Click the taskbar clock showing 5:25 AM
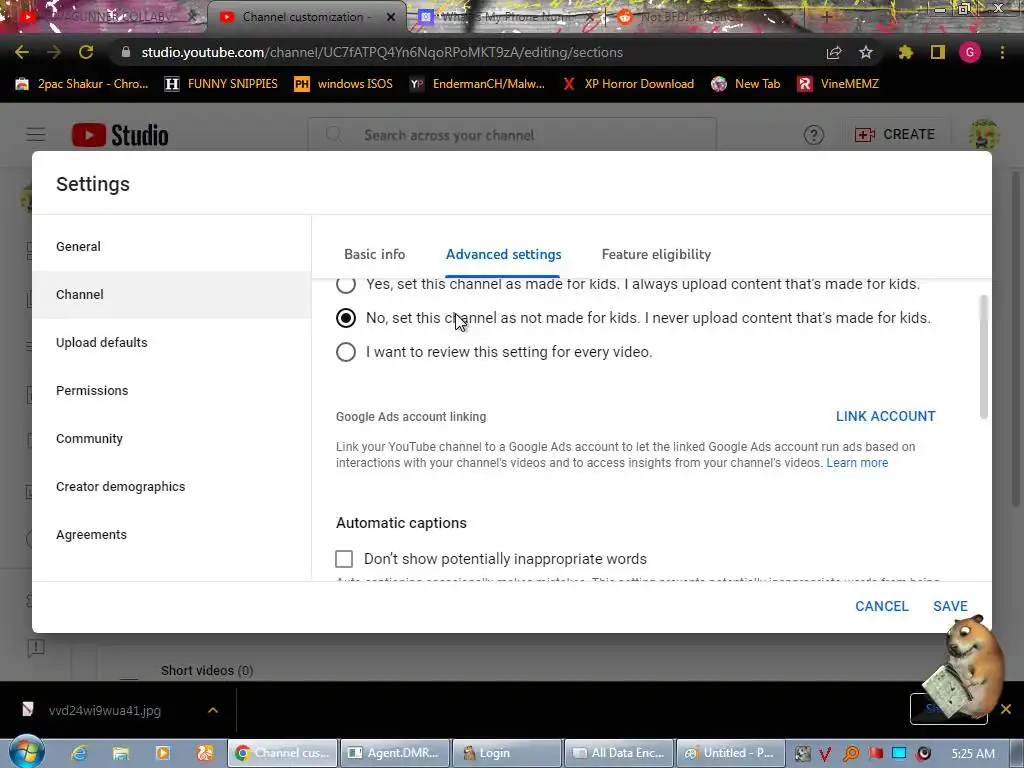Viewport: 1024px width, 768px height. tap(973, 753)
